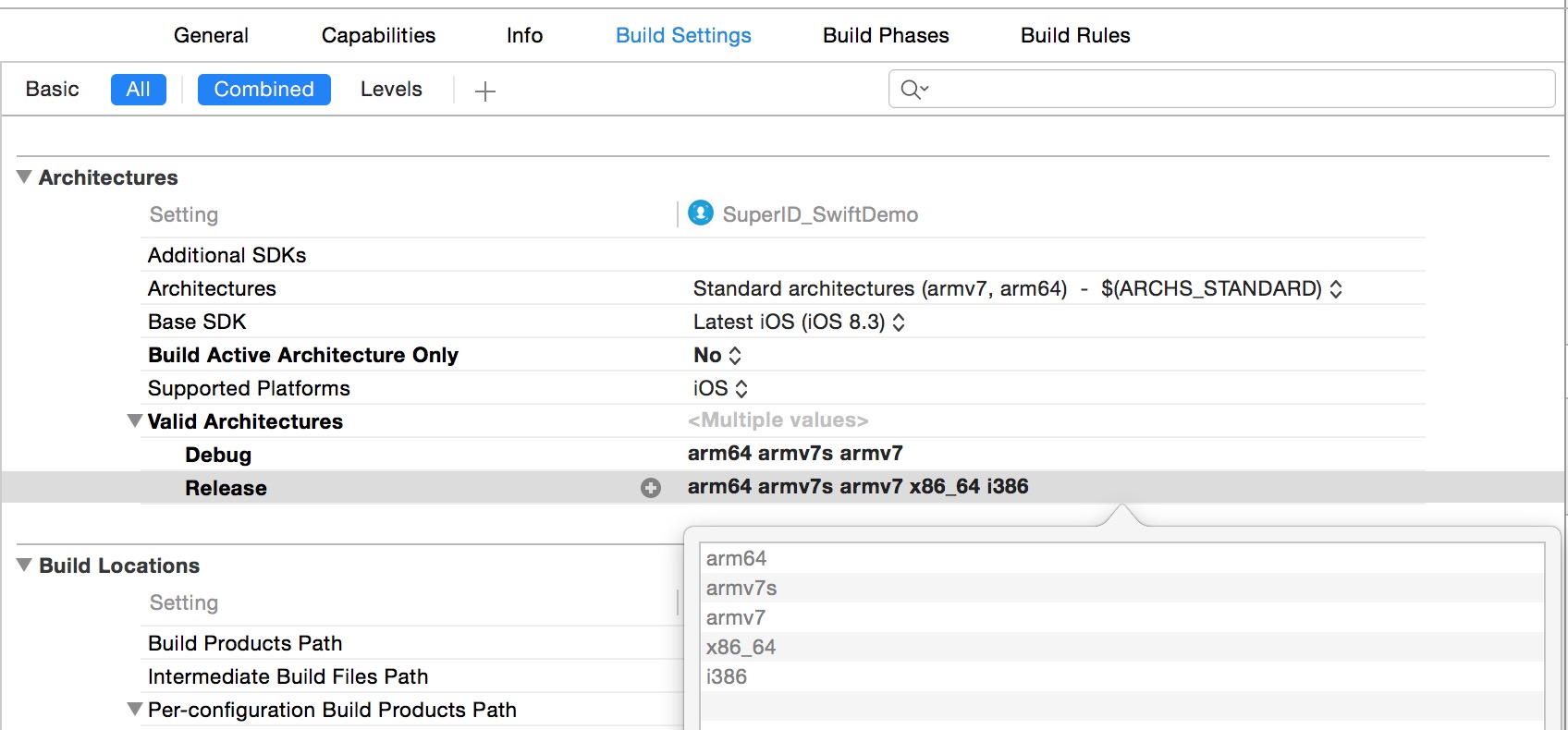Select the Combined view mode

[x=263, y=90]
